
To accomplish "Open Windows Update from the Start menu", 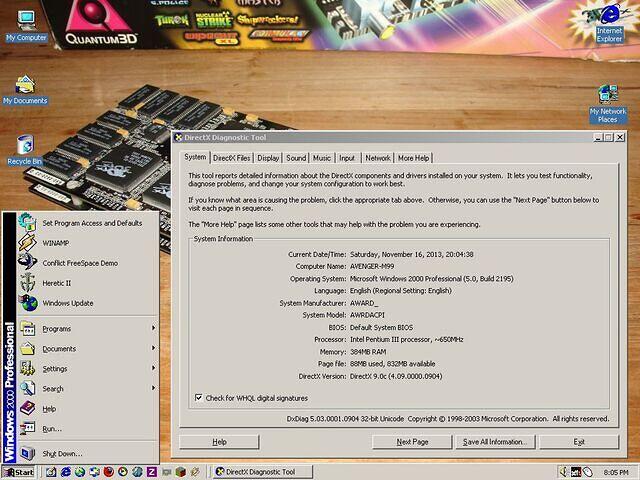I will pos(67,303).
